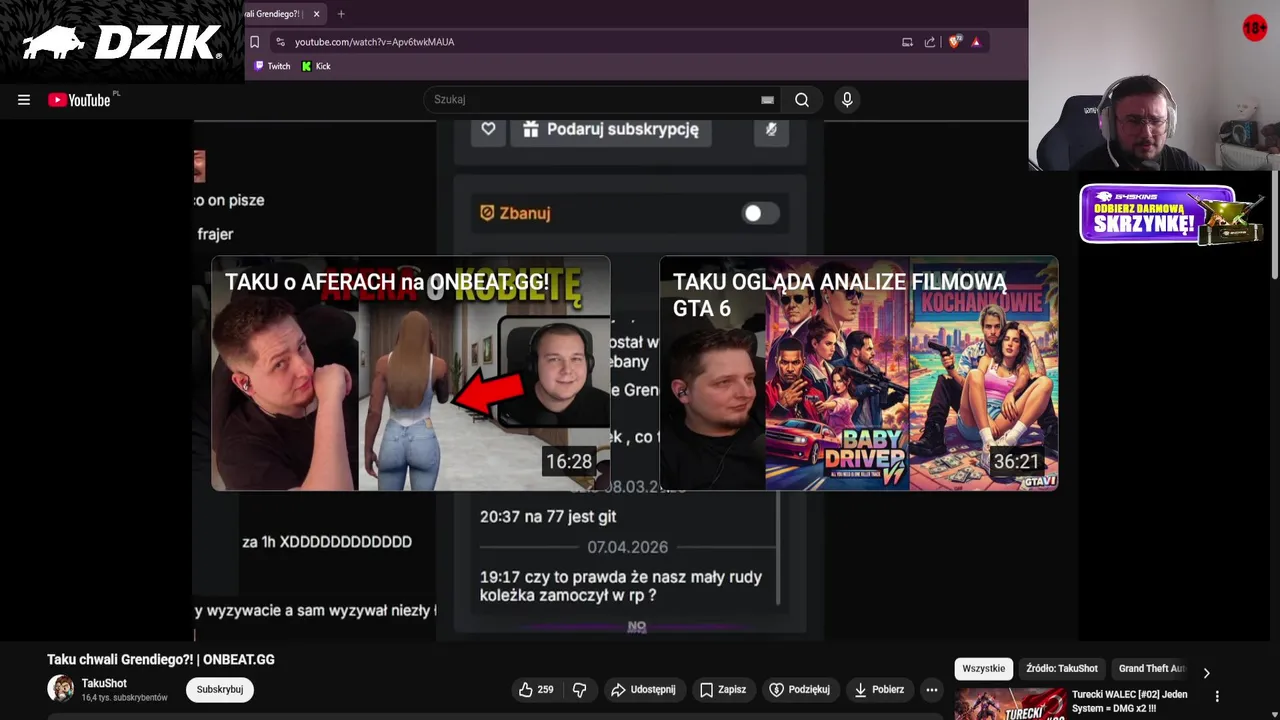Click the heart icon beside Podaruj subskrypcję

[x=488, y=129]
